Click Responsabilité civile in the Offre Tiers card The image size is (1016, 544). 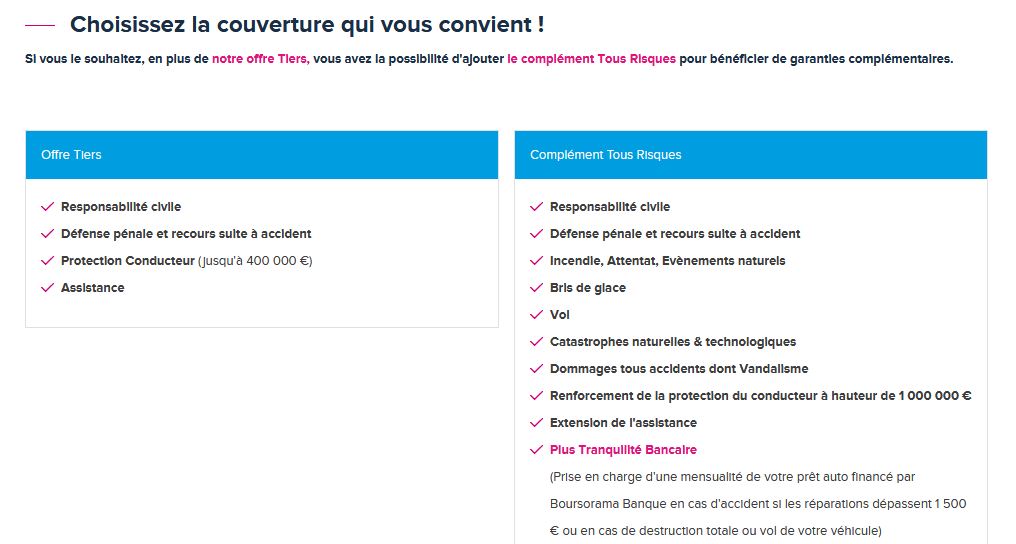pos(121,207)
